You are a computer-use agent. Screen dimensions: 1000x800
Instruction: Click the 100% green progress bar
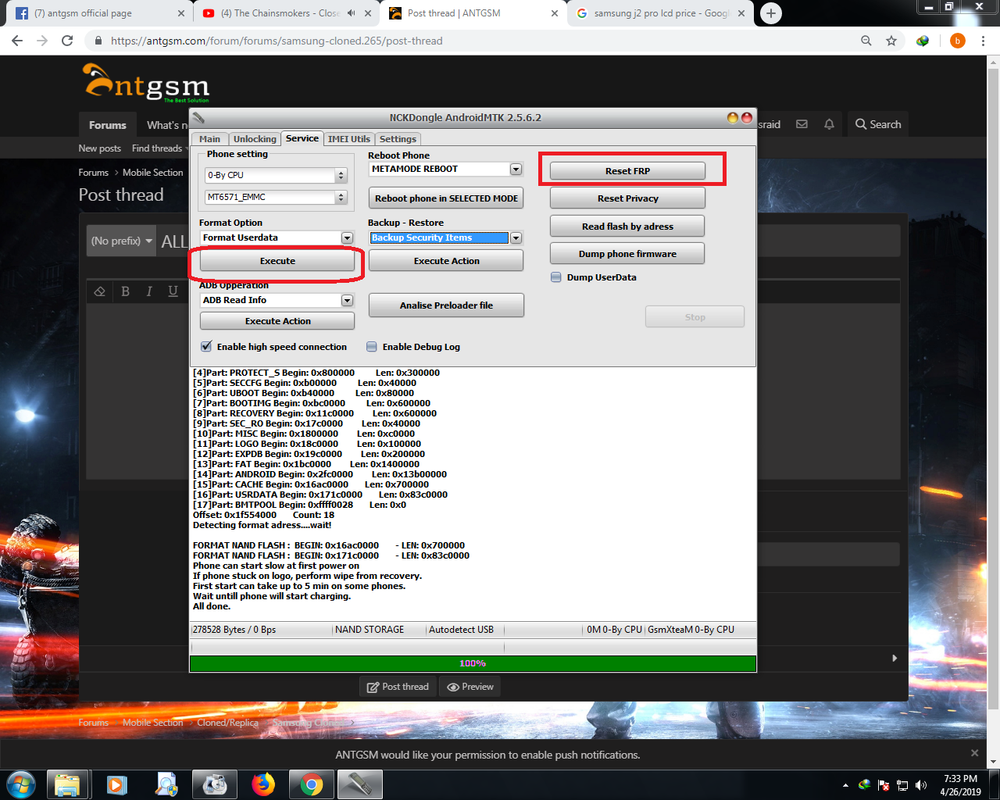click(473, 663)
